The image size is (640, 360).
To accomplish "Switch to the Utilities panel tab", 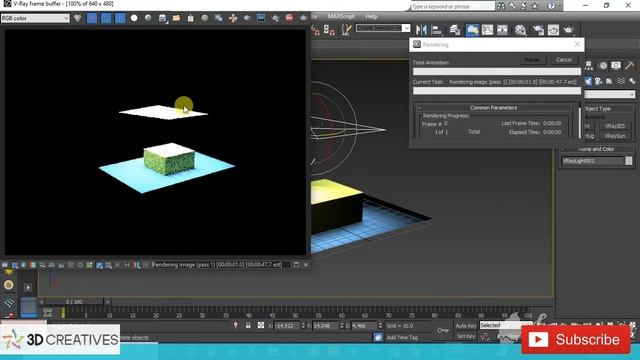I will [630, 65].
